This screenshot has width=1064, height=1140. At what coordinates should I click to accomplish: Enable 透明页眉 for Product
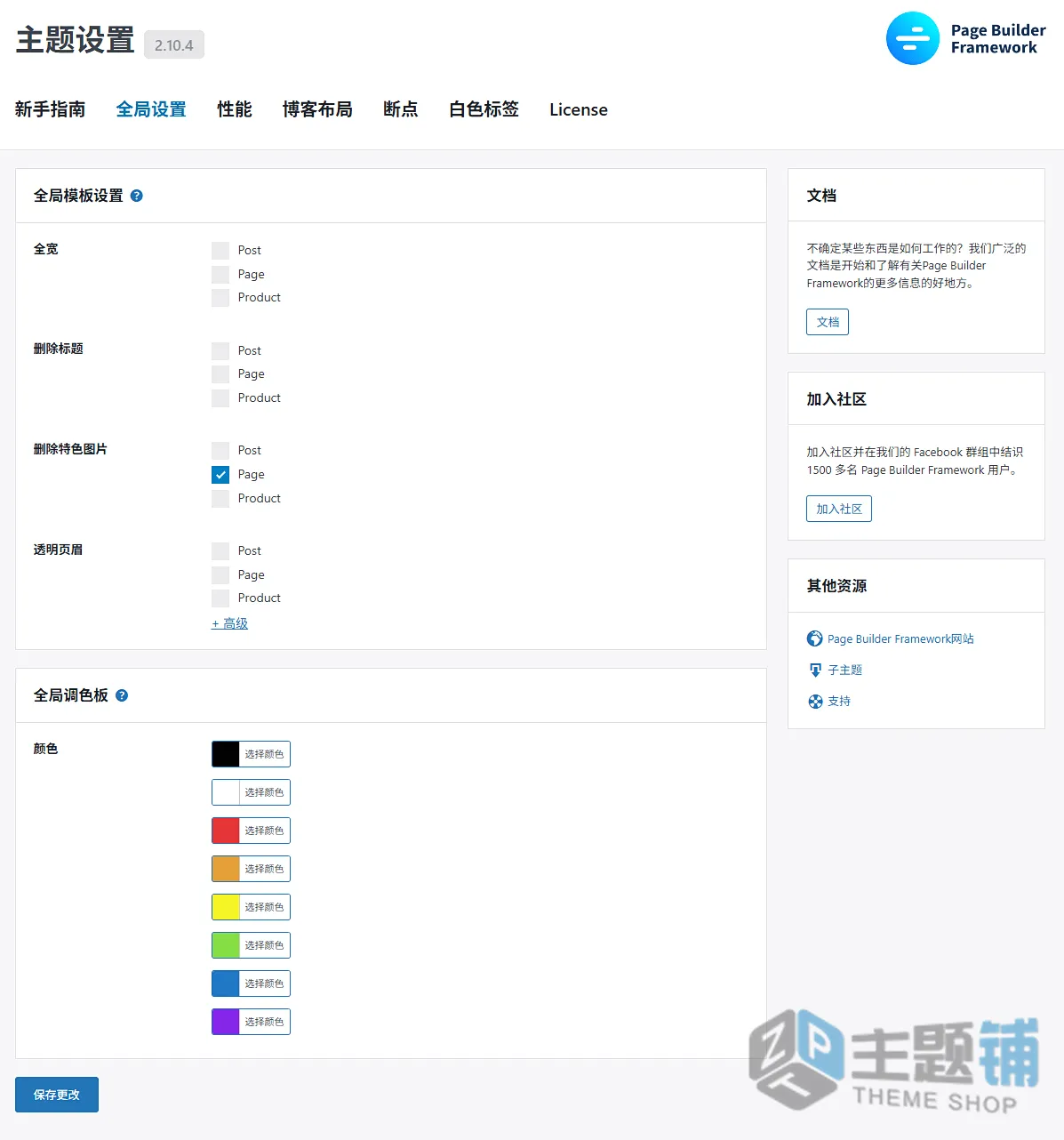220,598
